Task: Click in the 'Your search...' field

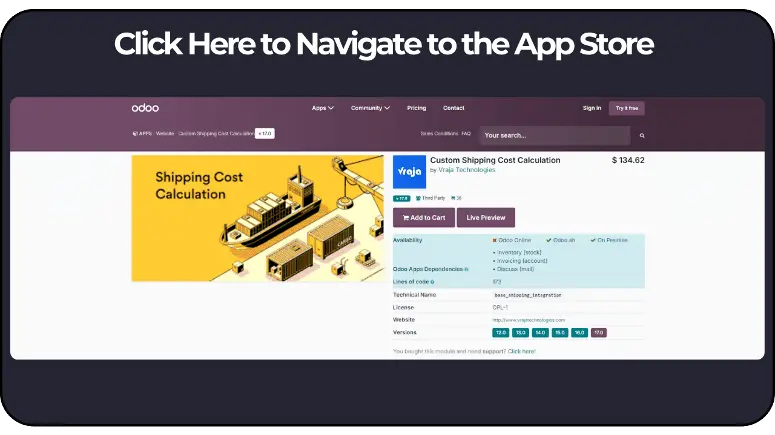Action: point(554,135)
